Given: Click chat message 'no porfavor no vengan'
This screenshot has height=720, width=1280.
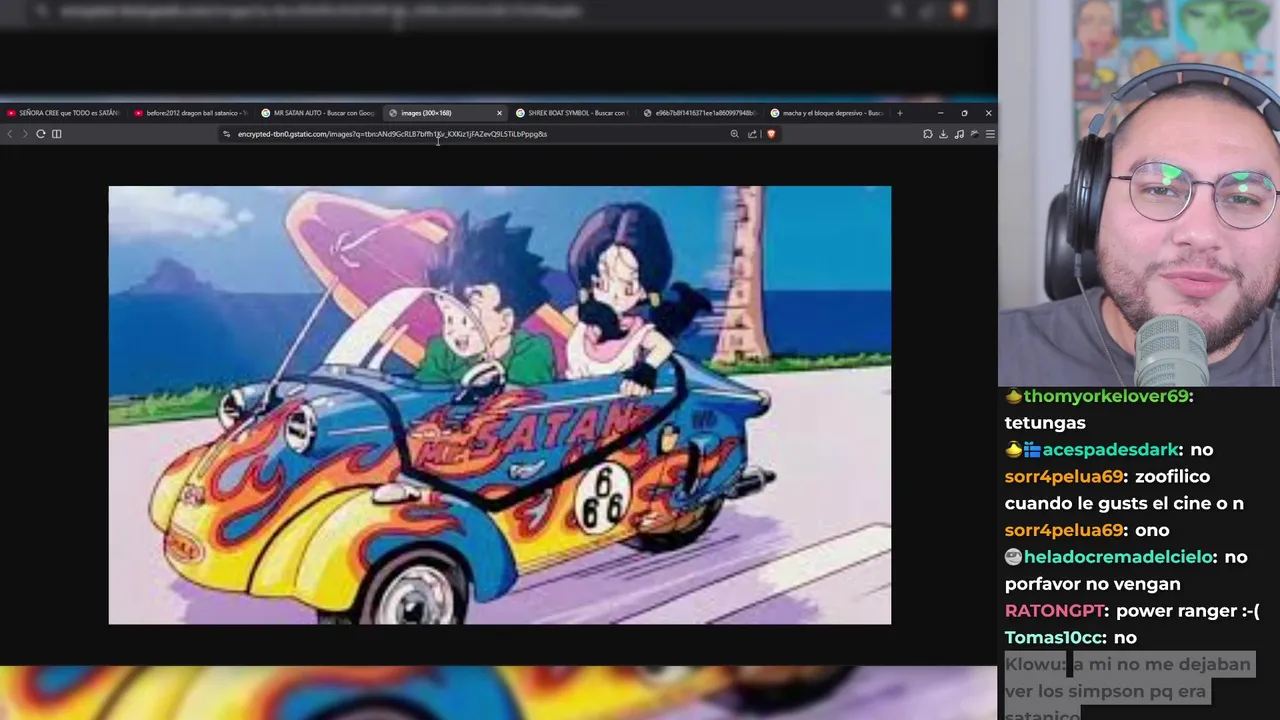Looking at the screenshot, I should [1127, 570].
